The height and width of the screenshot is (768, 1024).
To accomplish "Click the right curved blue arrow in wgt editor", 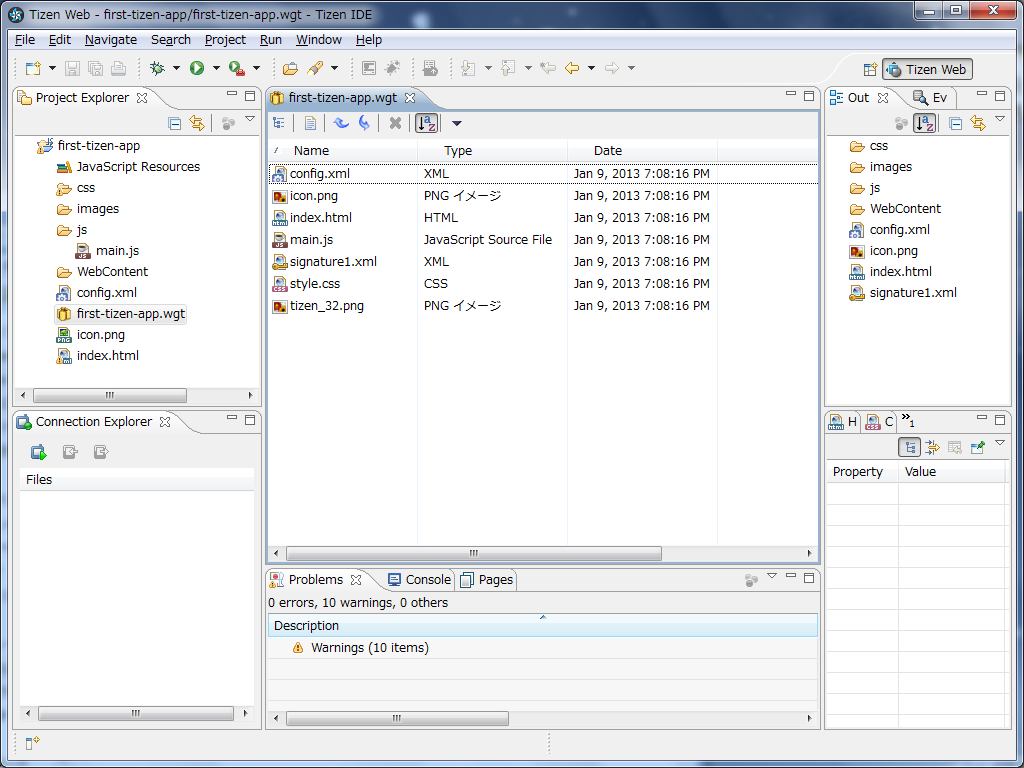I will (364, 123).
